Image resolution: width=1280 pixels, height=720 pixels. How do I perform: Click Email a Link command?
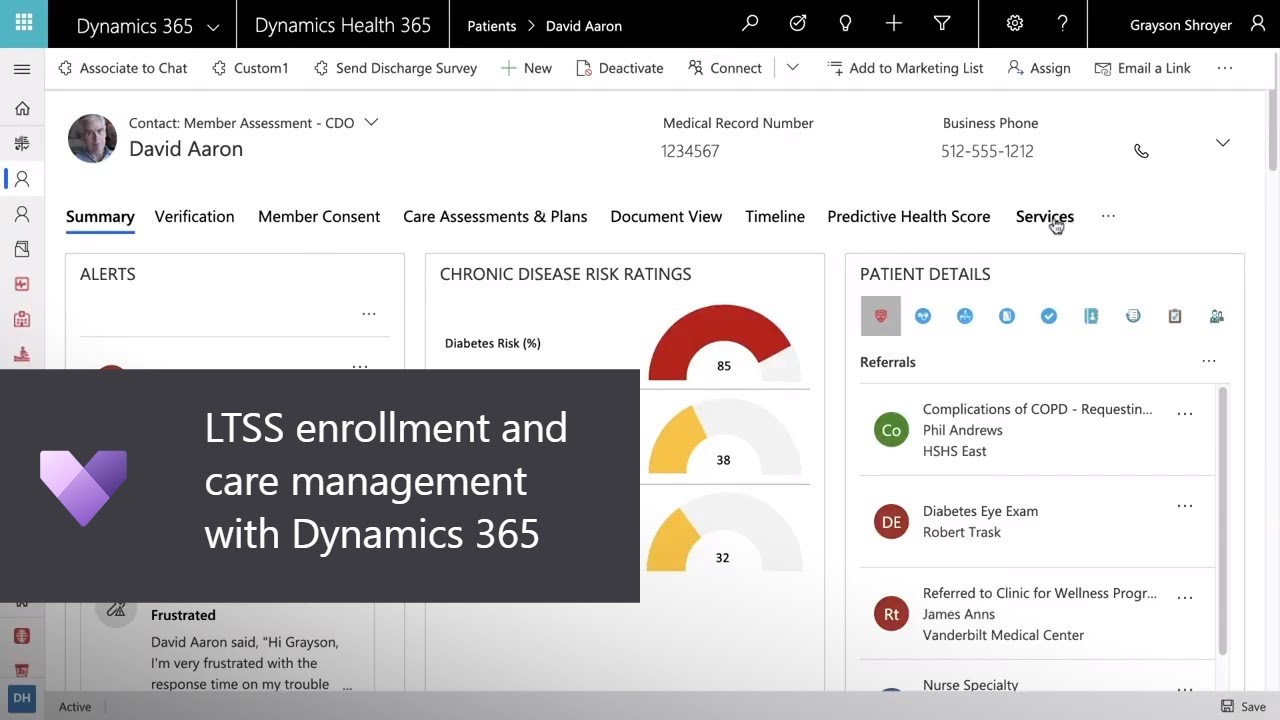click(x=1143, y=68)
